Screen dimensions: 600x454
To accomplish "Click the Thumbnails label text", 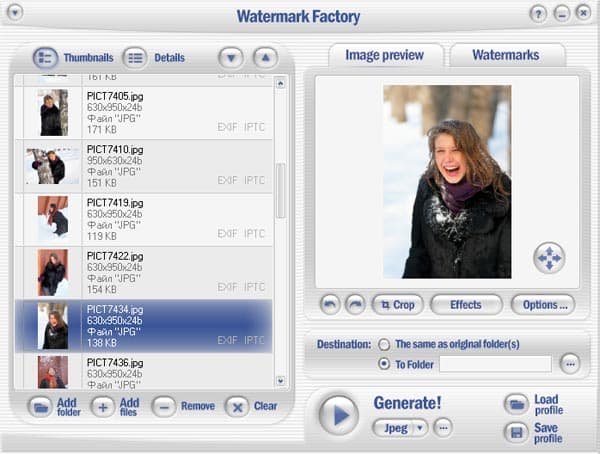I will (x=88, y=58).
